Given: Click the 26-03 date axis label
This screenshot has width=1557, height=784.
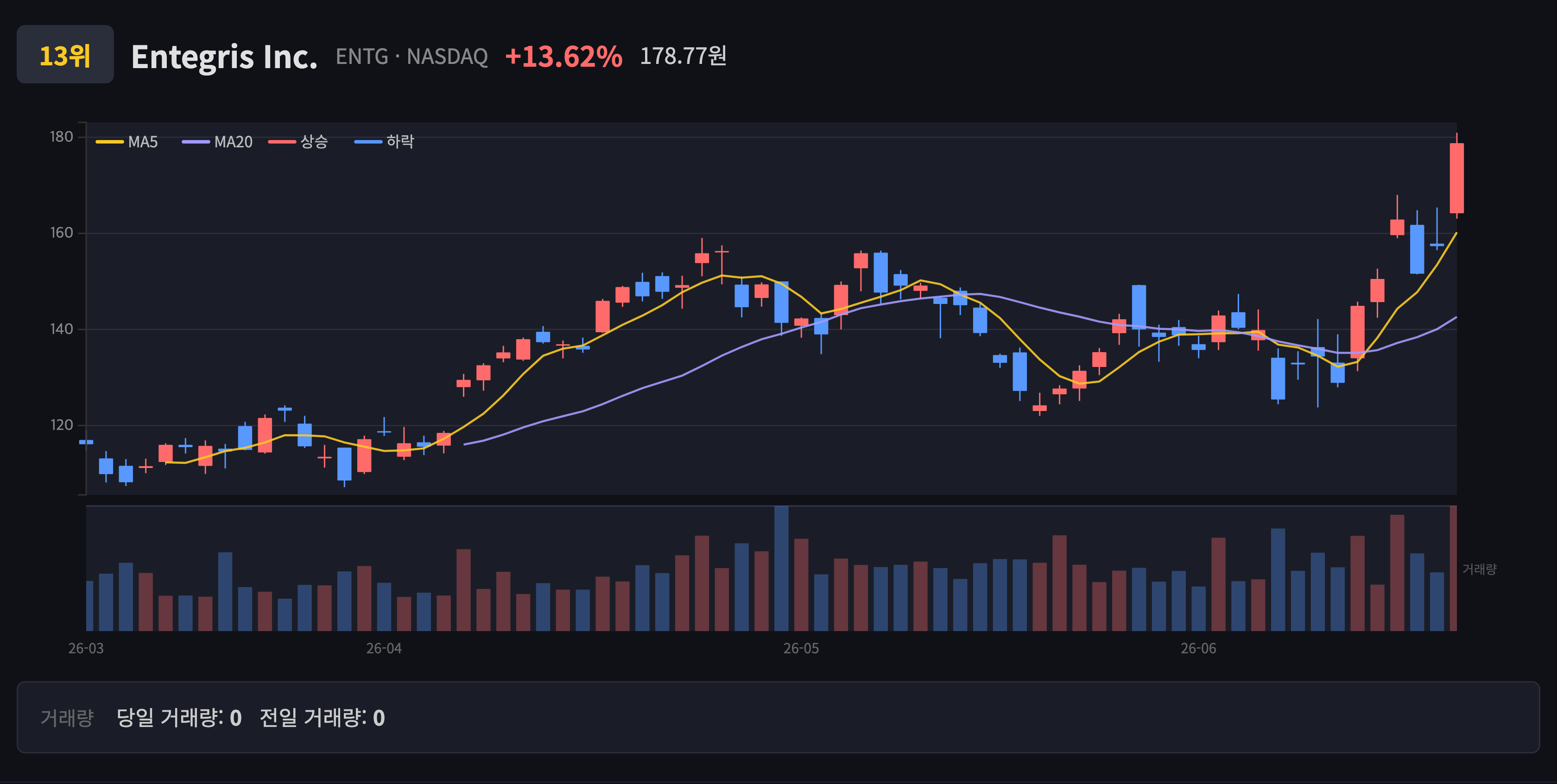Looking at the screenshot, I should pos(86,649).
